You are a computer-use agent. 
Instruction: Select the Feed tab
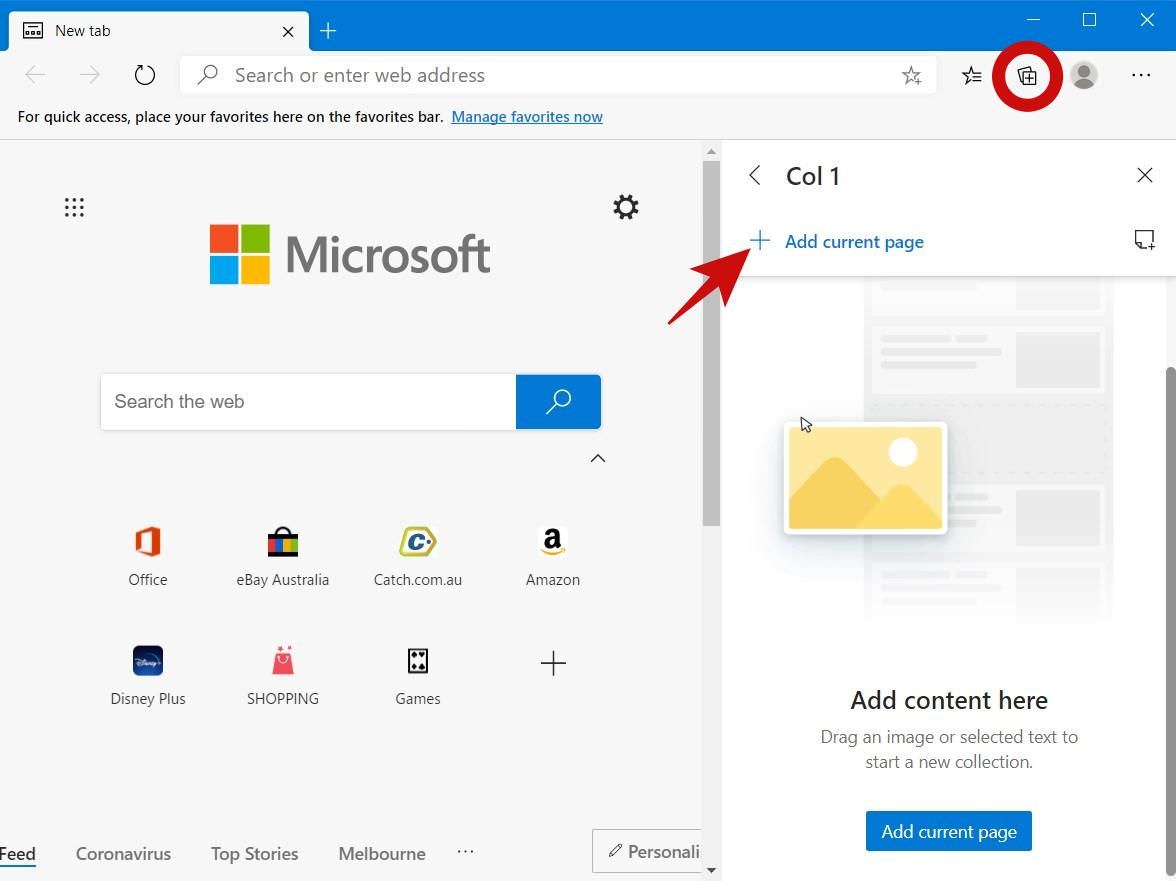click(17, 854)
